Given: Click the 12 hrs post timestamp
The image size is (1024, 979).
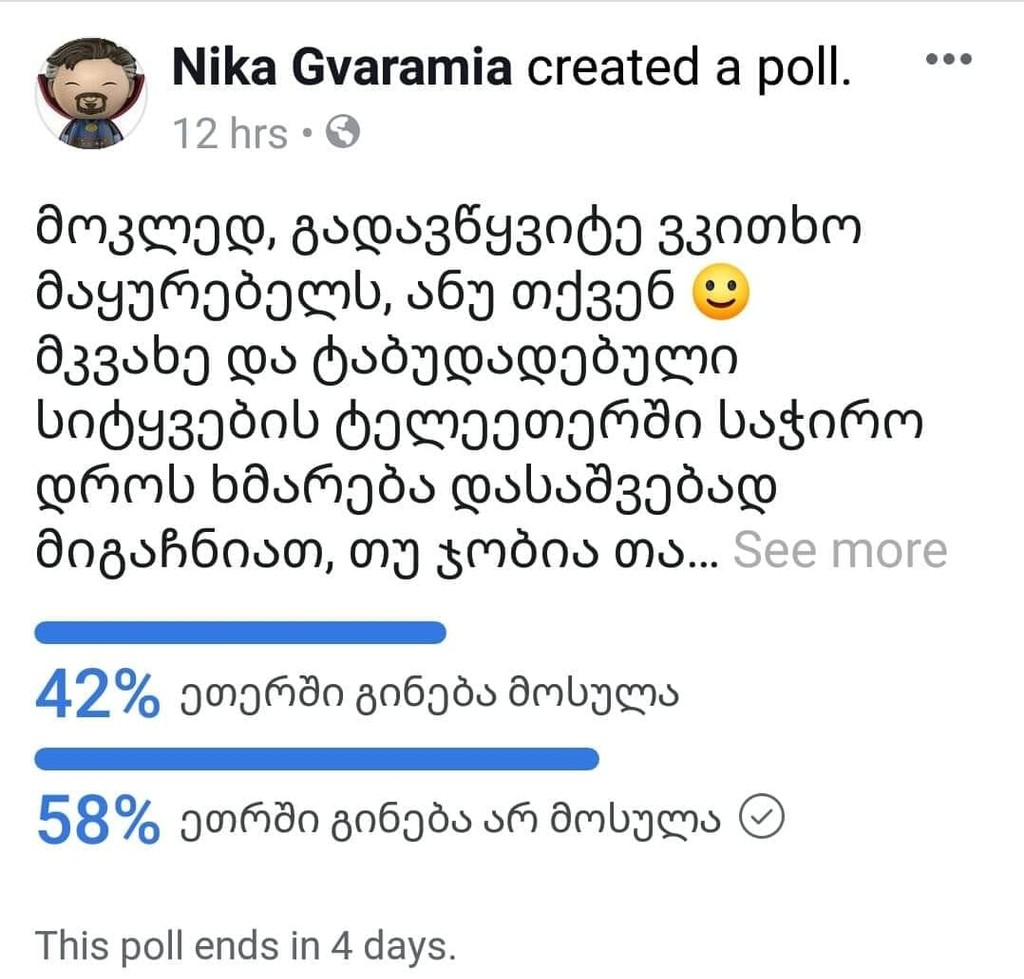Looking at the screenshot, I should pyautogui.click(x=231, y=133).
